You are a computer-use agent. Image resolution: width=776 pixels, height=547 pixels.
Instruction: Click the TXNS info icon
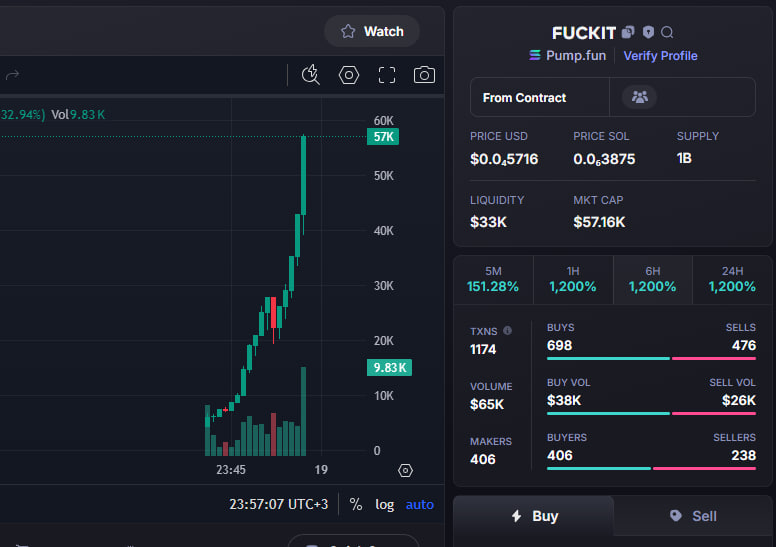[x=507, y=331]
